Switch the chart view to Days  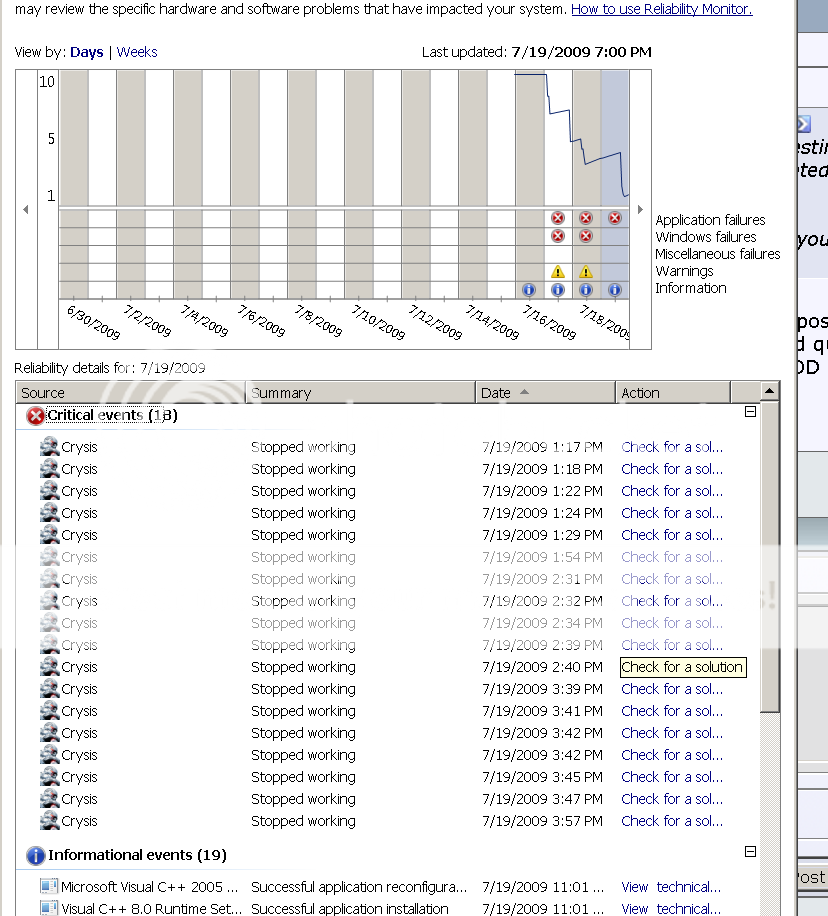point(86,52)
